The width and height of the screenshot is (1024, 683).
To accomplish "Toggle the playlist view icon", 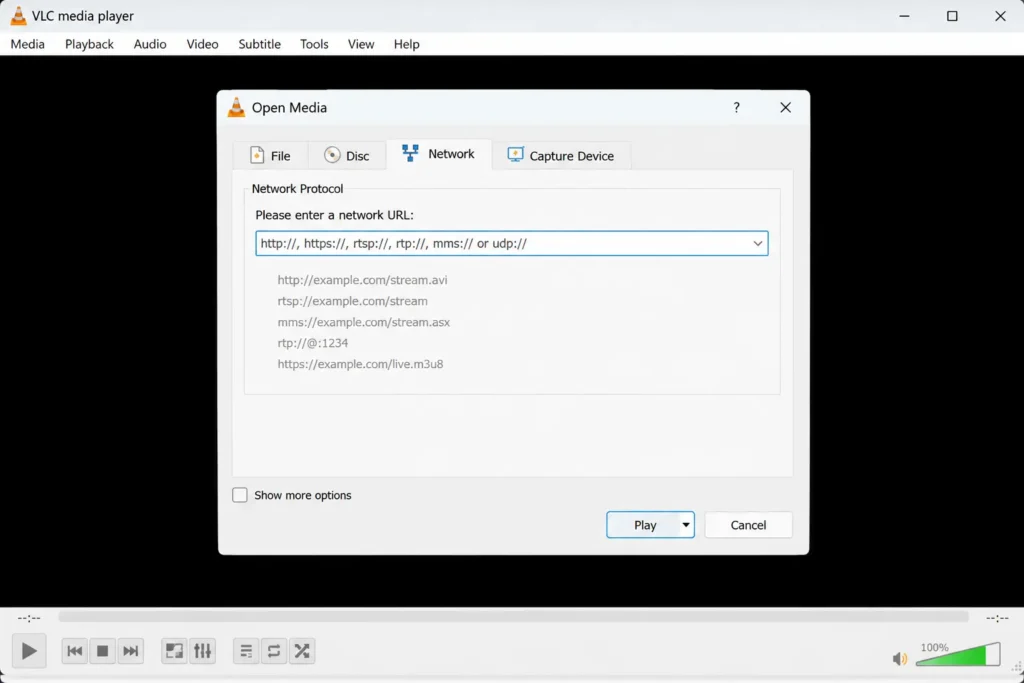I will (246, 651).
